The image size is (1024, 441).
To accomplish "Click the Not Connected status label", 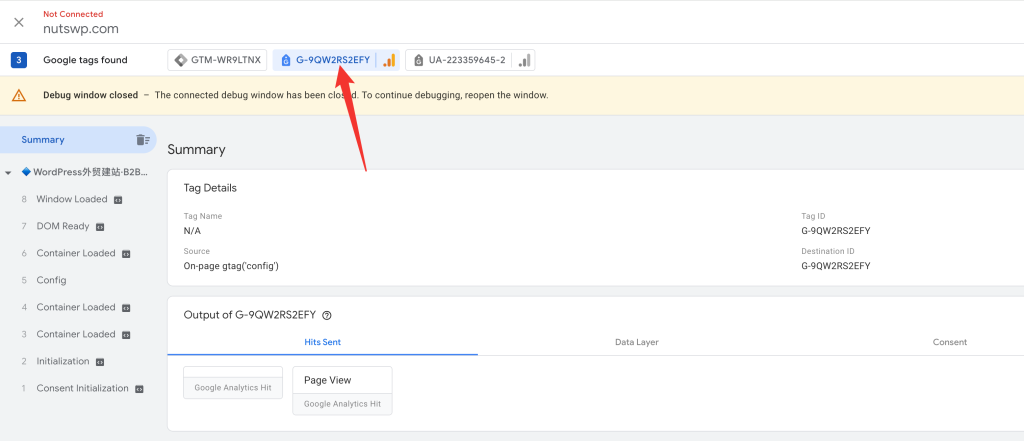I will tap(73, 14).
